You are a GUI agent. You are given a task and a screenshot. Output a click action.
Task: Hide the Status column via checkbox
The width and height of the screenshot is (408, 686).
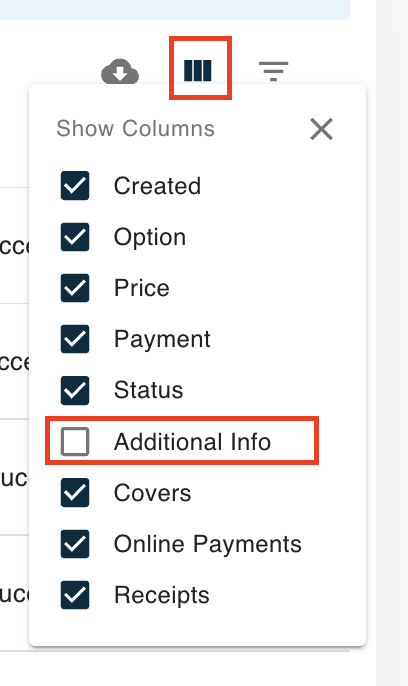click(x=75, y=390)
